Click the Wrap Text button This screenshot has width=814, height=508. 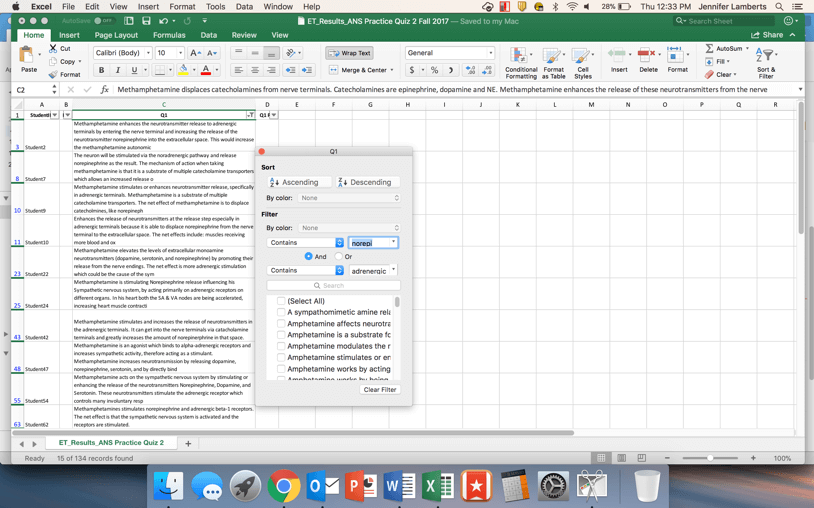click(x=349, y=53)
